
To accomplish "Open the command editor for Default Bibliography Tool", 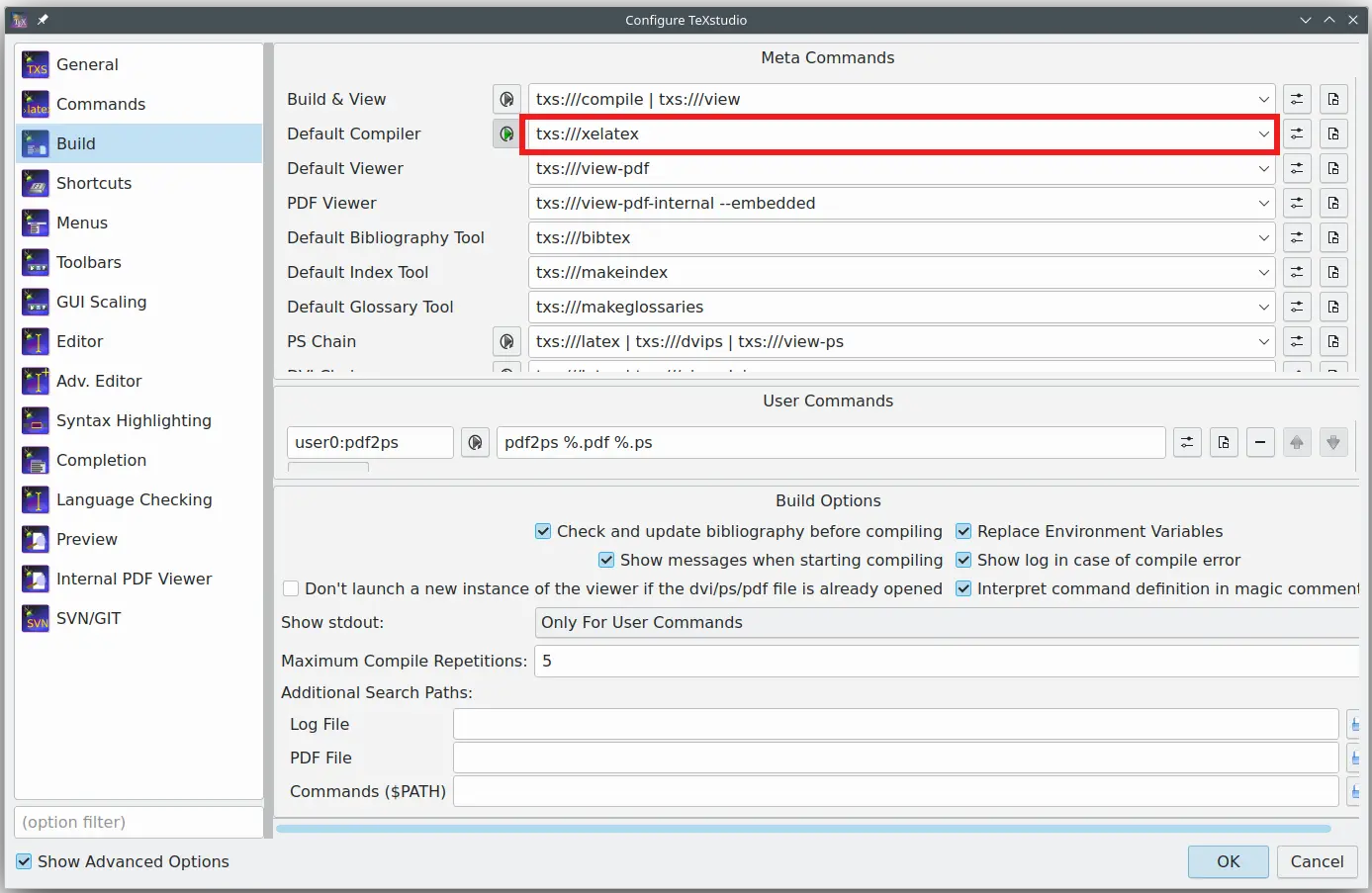I will coord(1297,237).
